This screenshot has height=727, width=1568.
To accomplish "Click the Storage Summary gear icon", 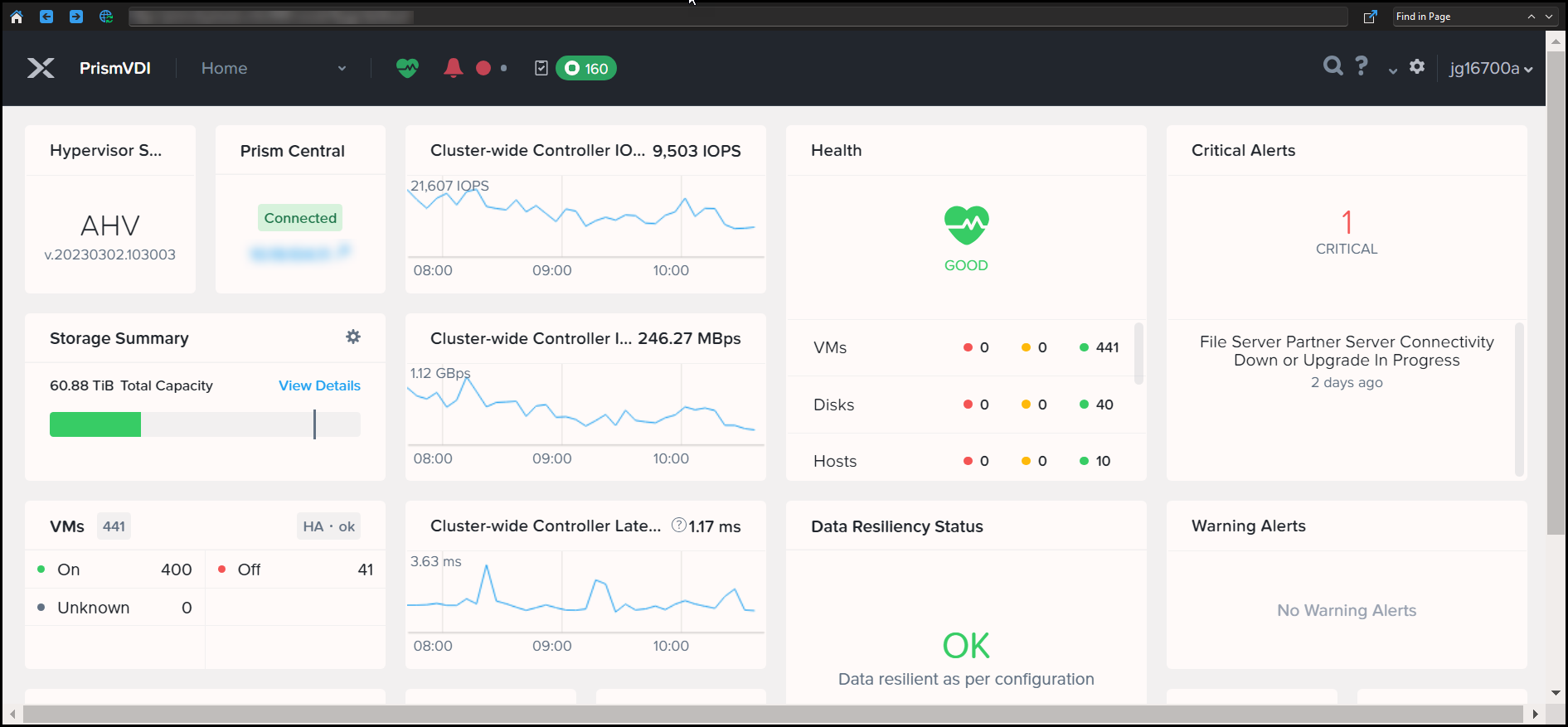I will pyautogui.click(x=353, y=337).
